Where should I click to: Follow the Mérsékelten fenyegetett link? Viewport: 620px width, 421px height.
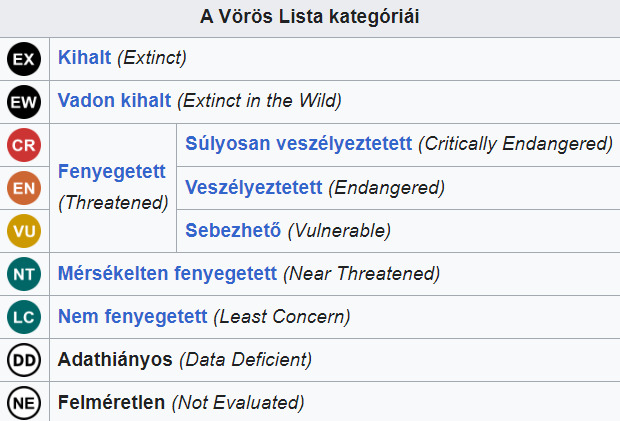167,274
